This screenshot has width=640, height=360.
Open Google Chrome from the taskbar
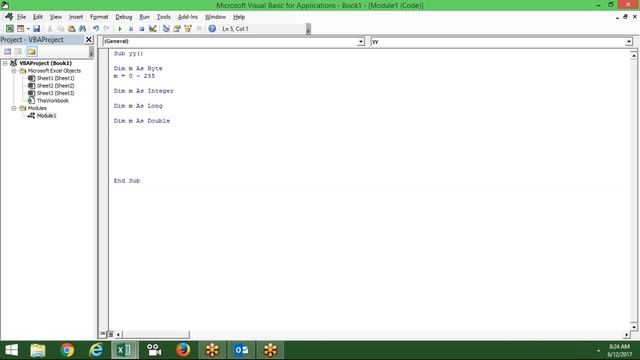[x=67, y=350]
